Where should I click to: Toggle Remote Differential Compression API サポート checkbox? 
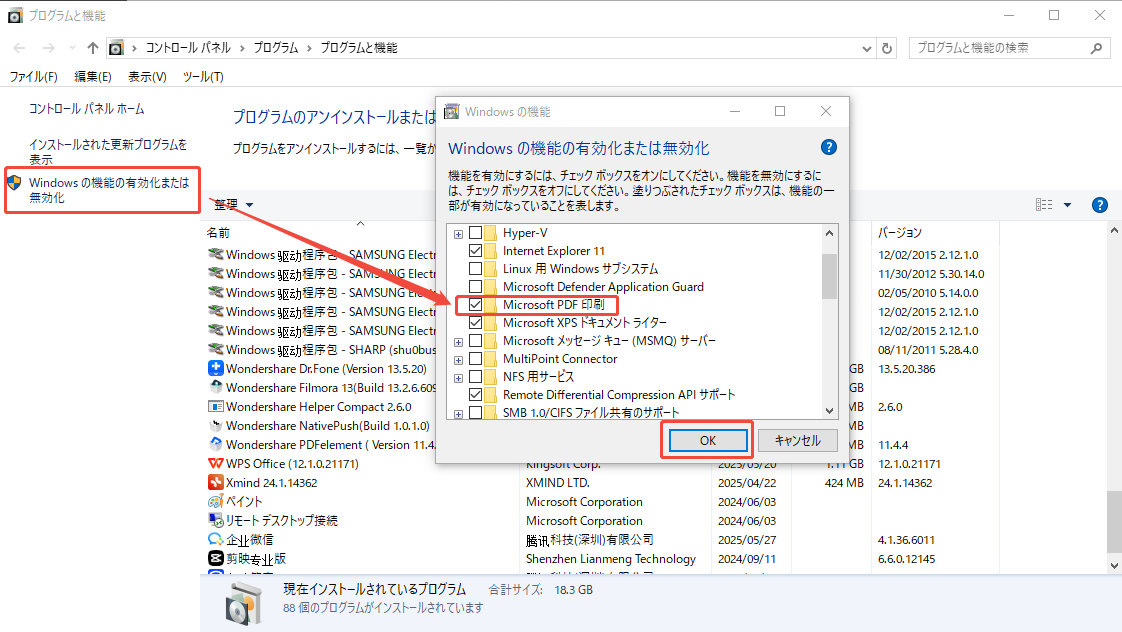tap(475, 394)
